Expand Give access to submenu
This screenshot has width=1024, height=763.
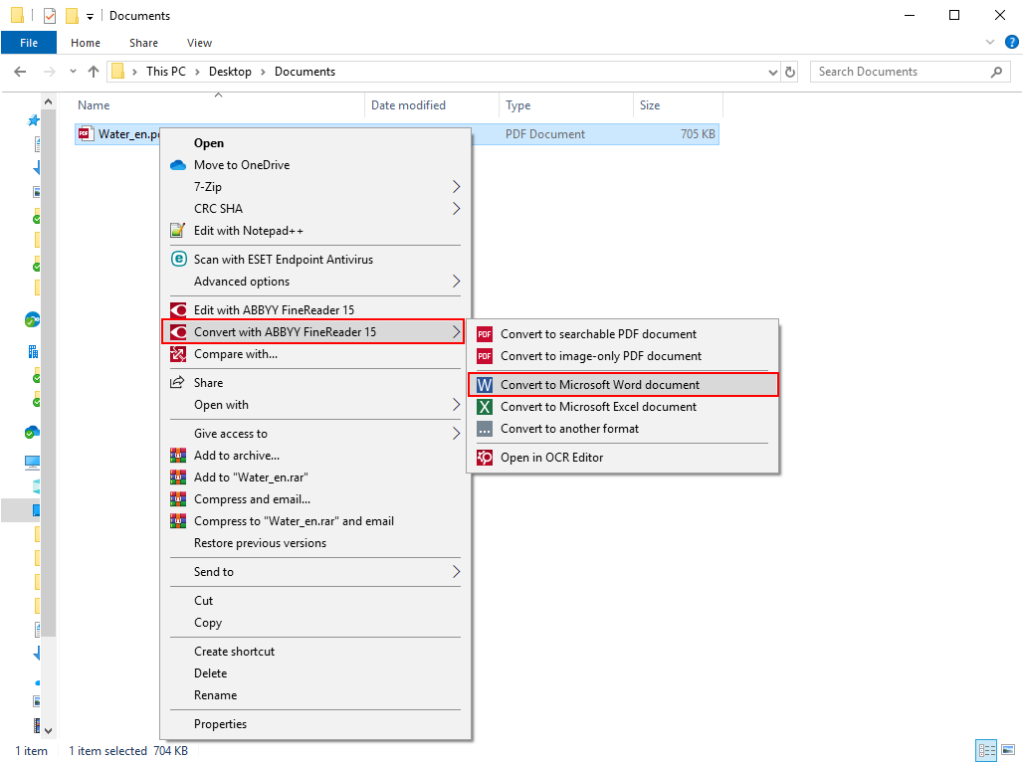(x=456, y=434)
